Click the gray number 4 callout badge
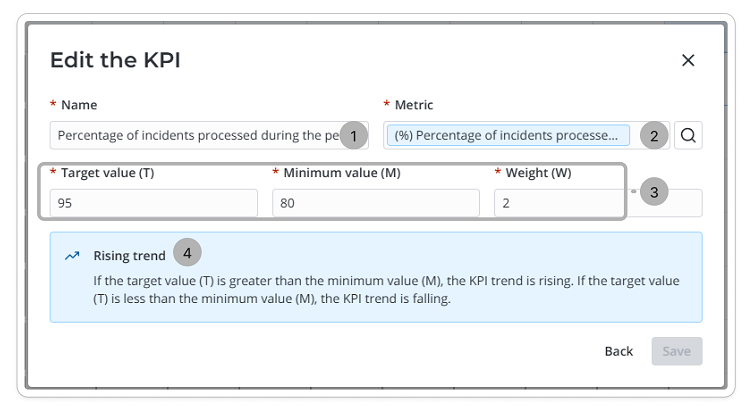 [188, 252]
